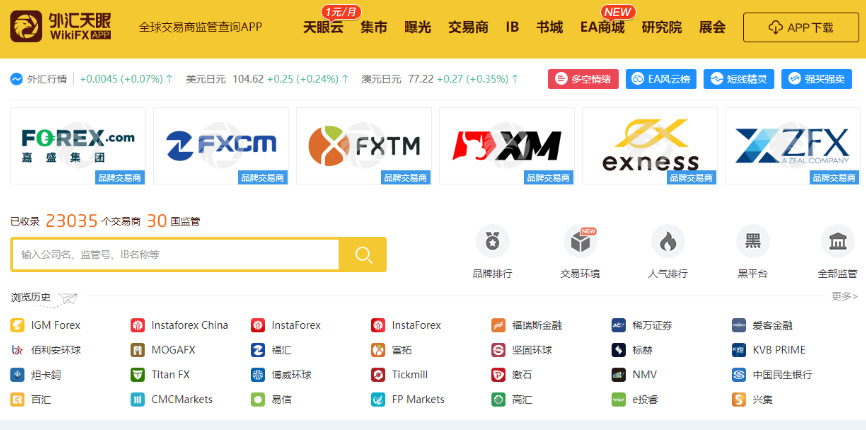Click the e投睿 icon
The height and width of the screenshot is (430, 866).
(619, 399)
